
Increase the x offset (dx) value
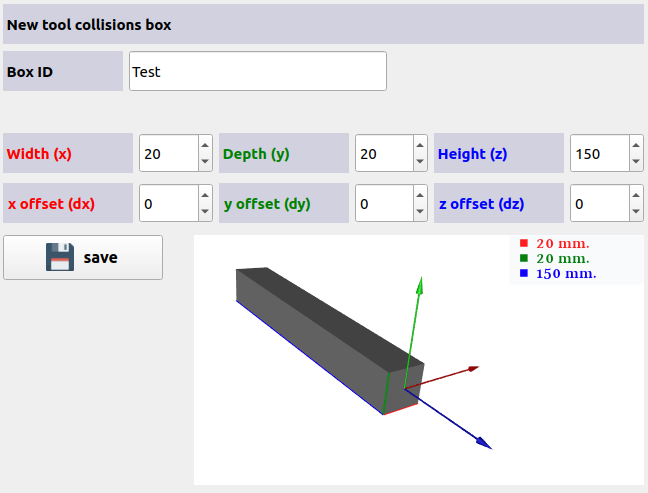pyautogui.click(x=205, y=195)
